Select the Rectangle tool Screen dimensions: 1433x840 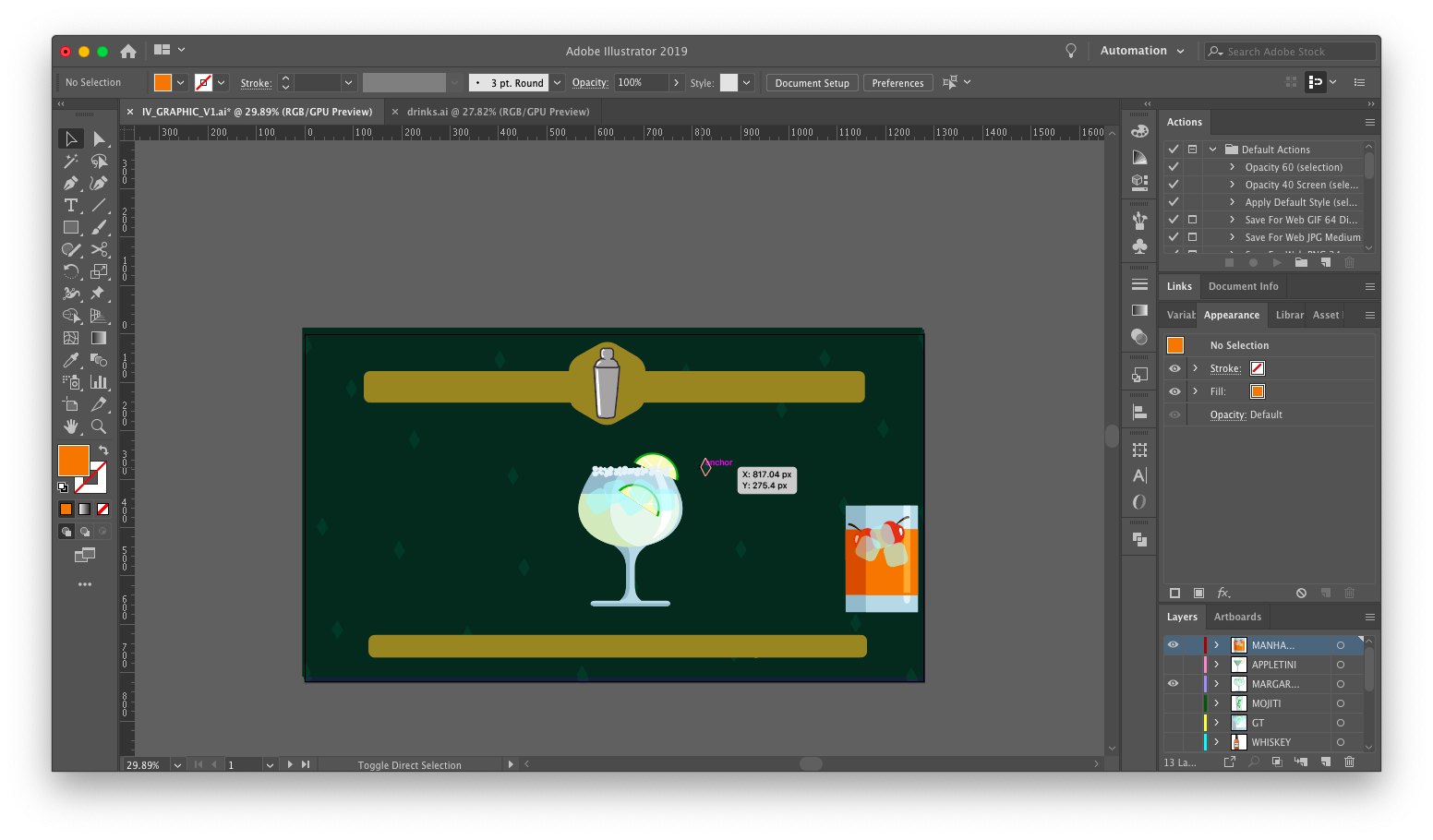pyautogui.click(x=71, y=227)
